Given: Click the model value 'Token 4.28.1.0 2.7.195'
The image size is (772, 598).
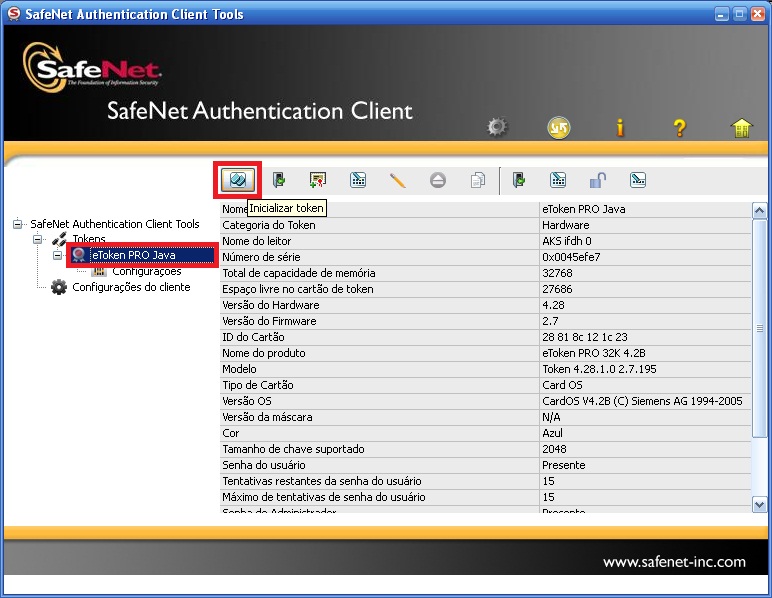Looking at the screenshot, I should 599,369.
